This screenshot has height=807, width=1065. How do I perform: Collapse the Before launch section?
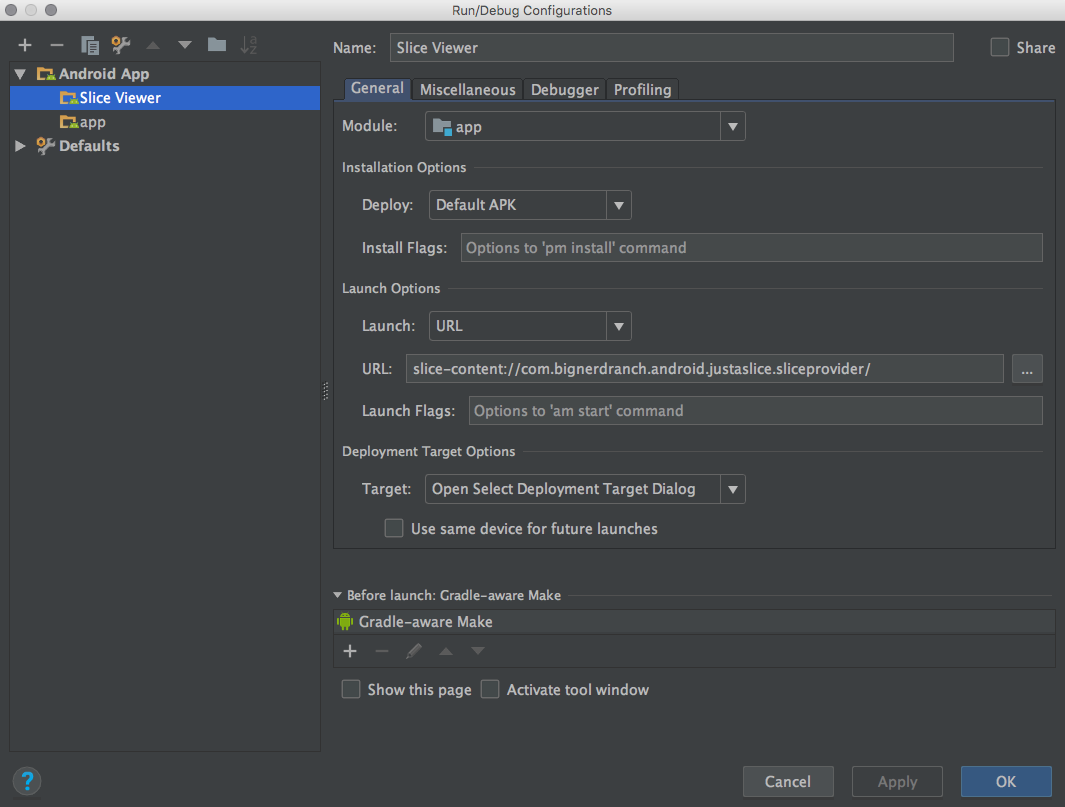tap(338, 595)
